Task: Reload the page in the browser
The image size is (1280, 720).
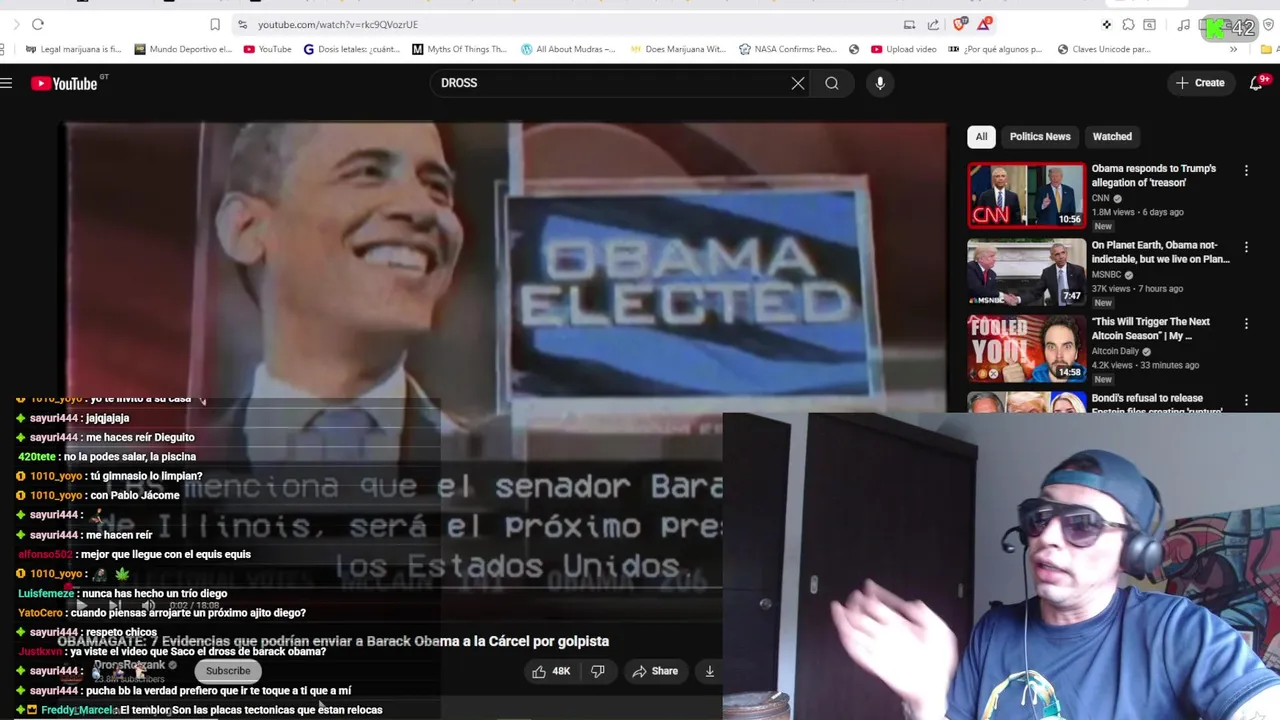Action: click(38, 24)
